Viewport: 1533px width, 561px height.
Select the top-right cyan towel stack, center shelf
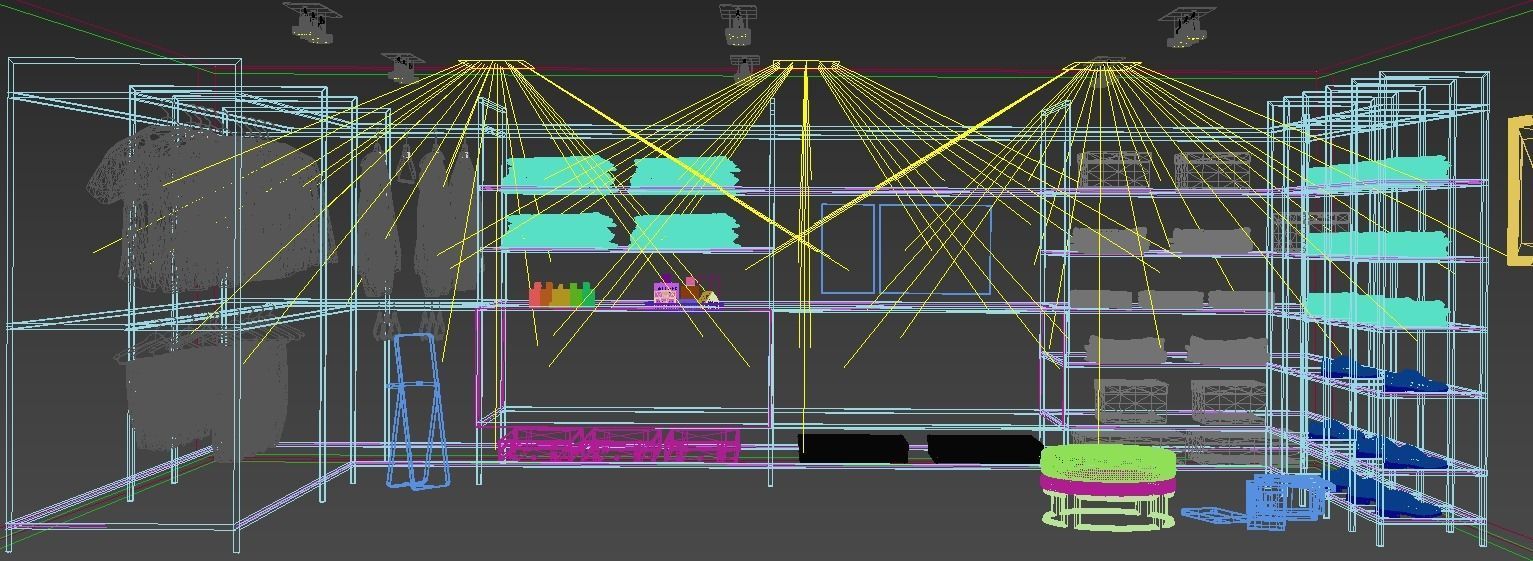click(685, 172)
